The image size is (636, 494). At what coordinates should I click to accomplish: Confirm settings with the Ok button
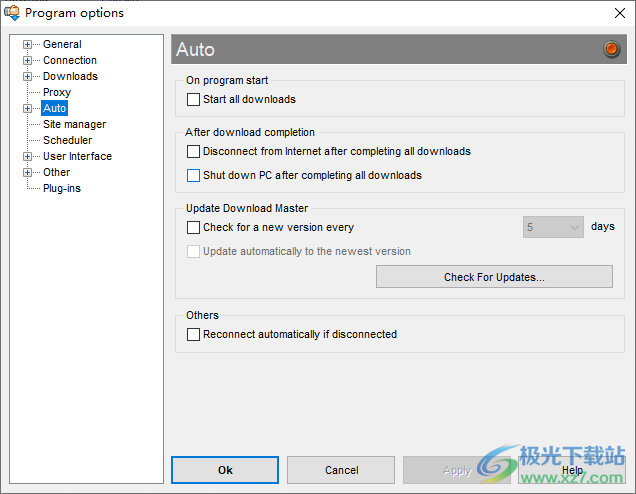(225, 470)
